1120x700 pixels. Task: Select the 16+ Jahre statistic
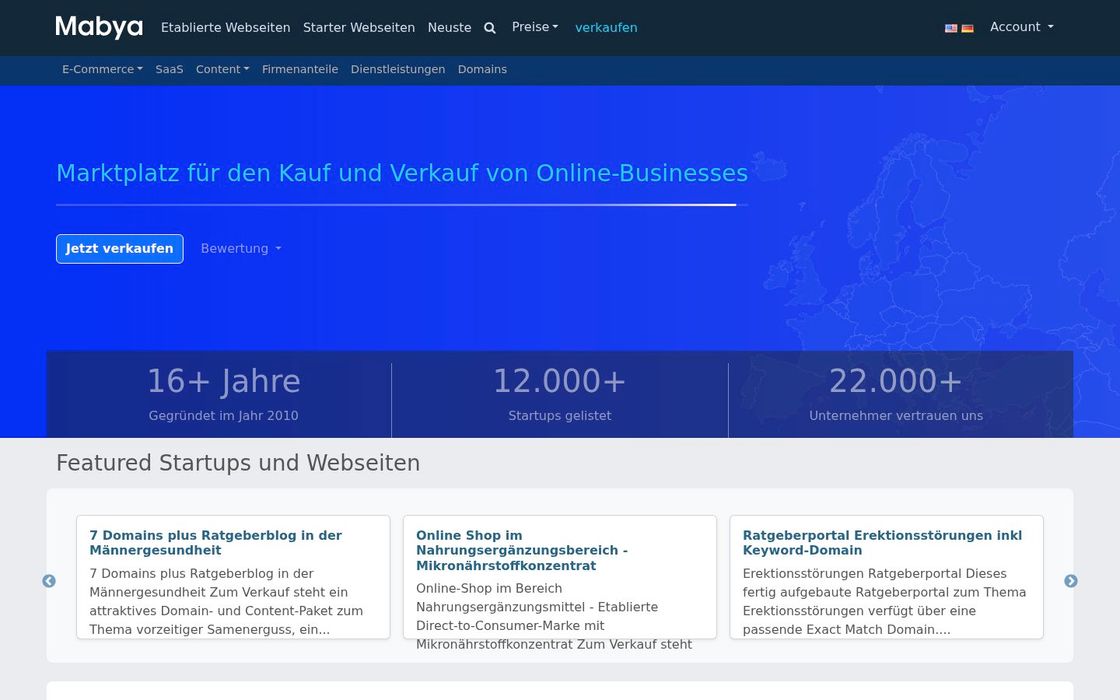point(224,381)
